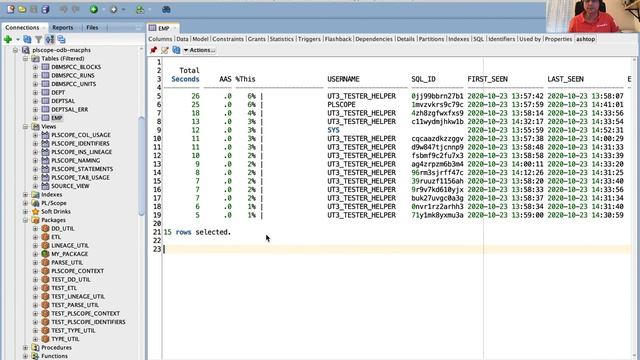640x360 pixels.
Task: Open the Identifiers sub-tab
Action: (502, 39)
